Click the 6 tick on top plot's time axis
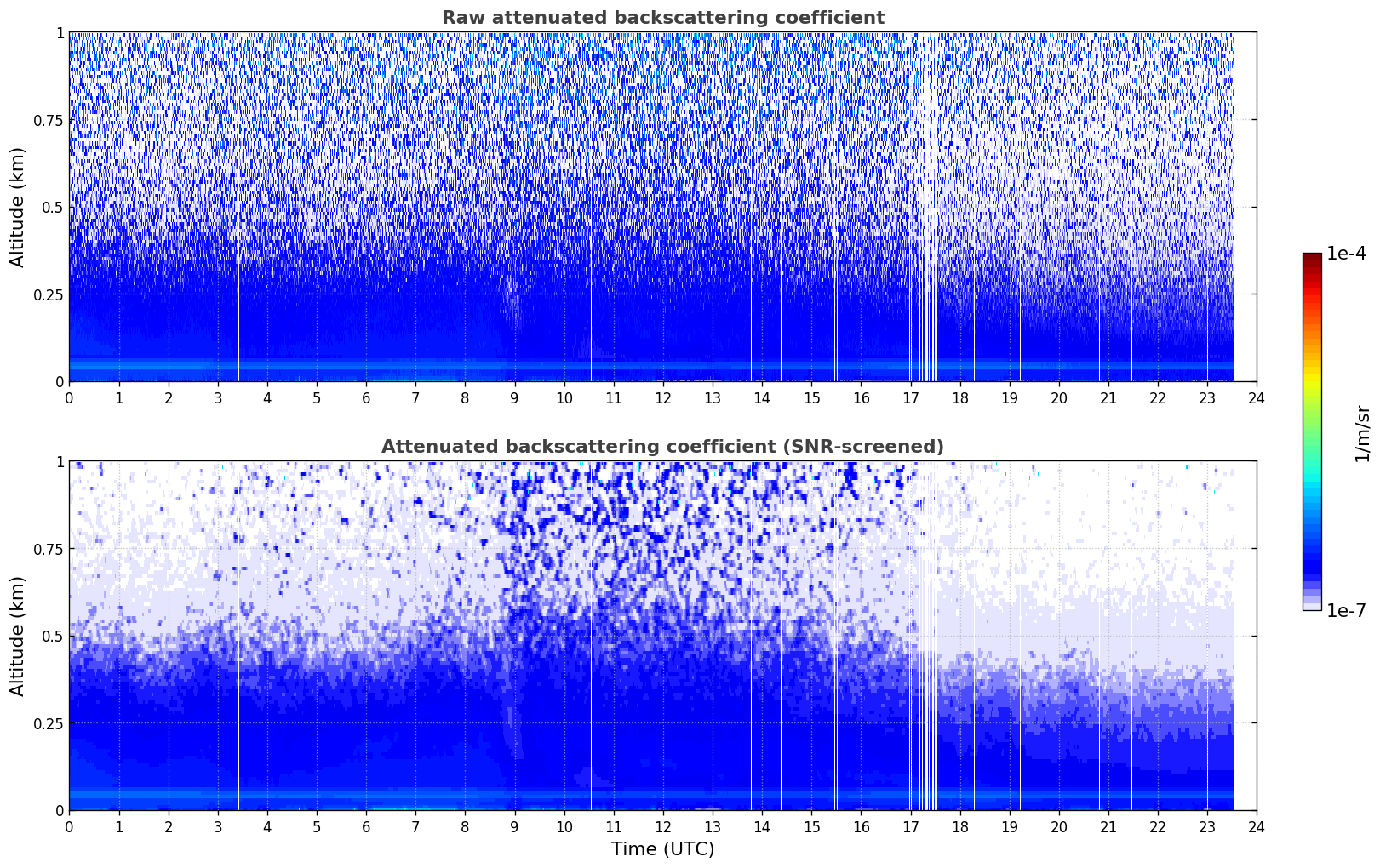Viewport: 1380px width, 868px height. 366,398
